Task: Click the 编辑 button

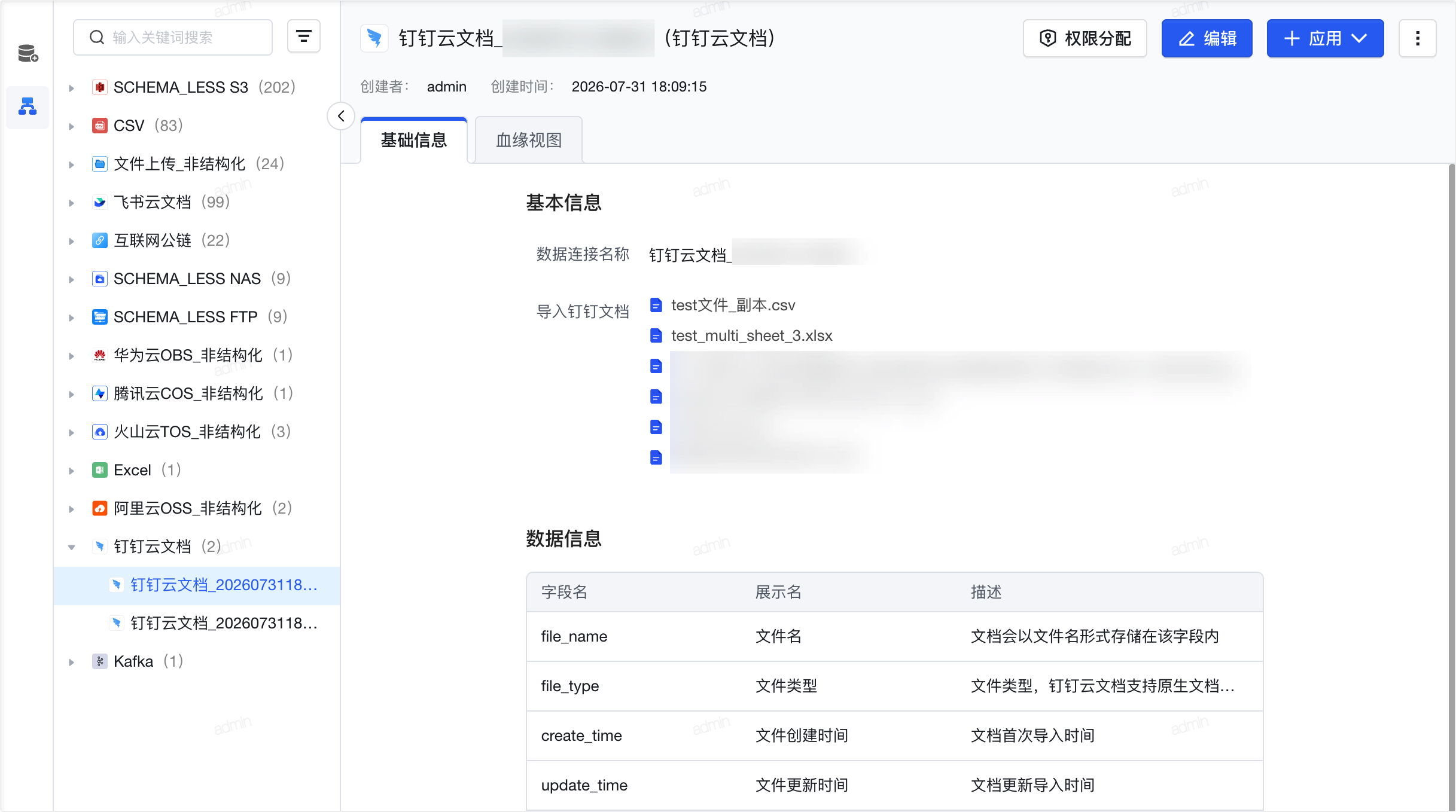Action: 1207,38
